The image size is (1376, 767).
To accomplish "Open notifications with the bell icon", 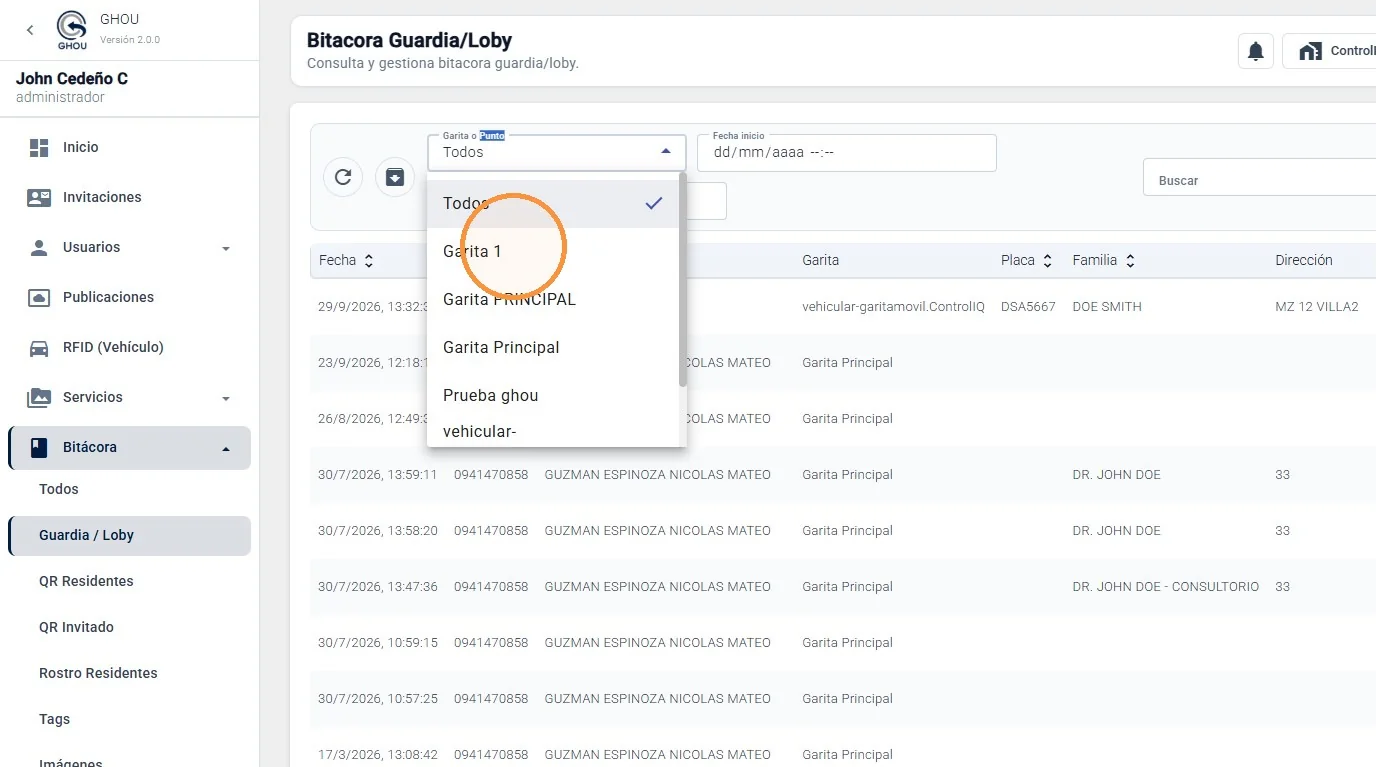I will [1256, 51].
